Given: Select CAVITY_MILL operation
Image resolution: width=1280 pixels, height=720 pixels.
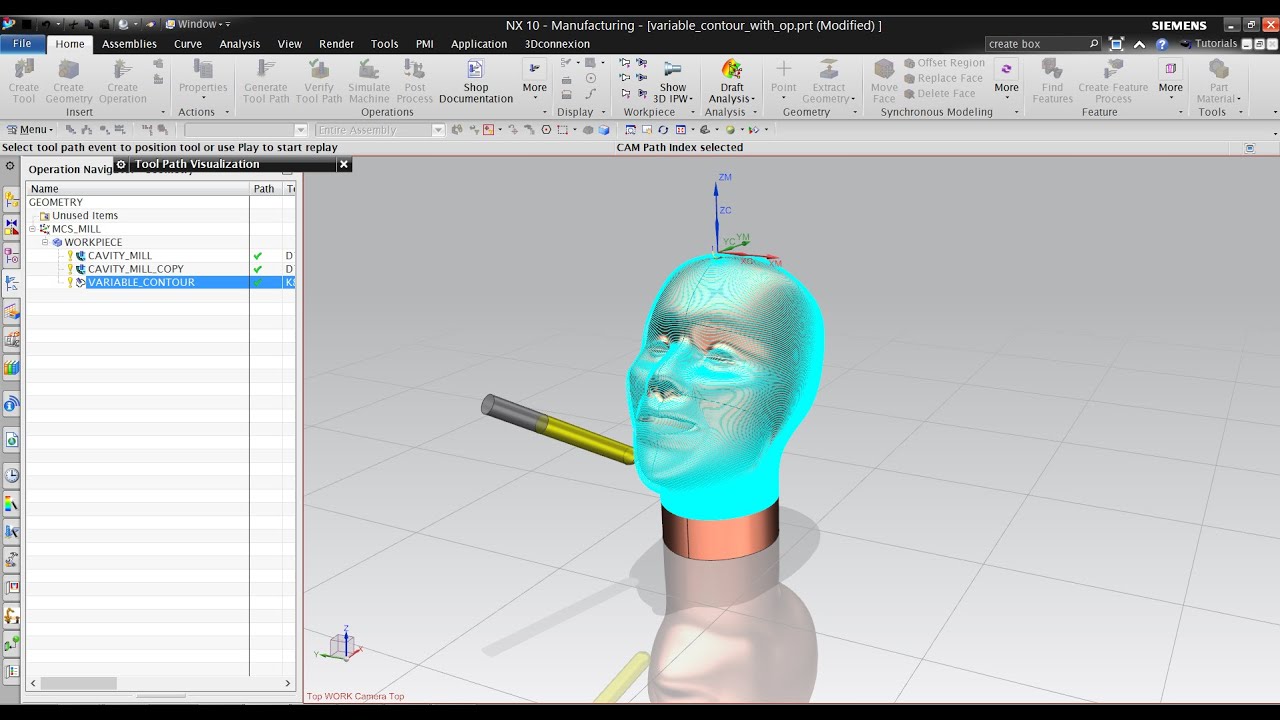Looking at the screenshot, I should (119, 256).
